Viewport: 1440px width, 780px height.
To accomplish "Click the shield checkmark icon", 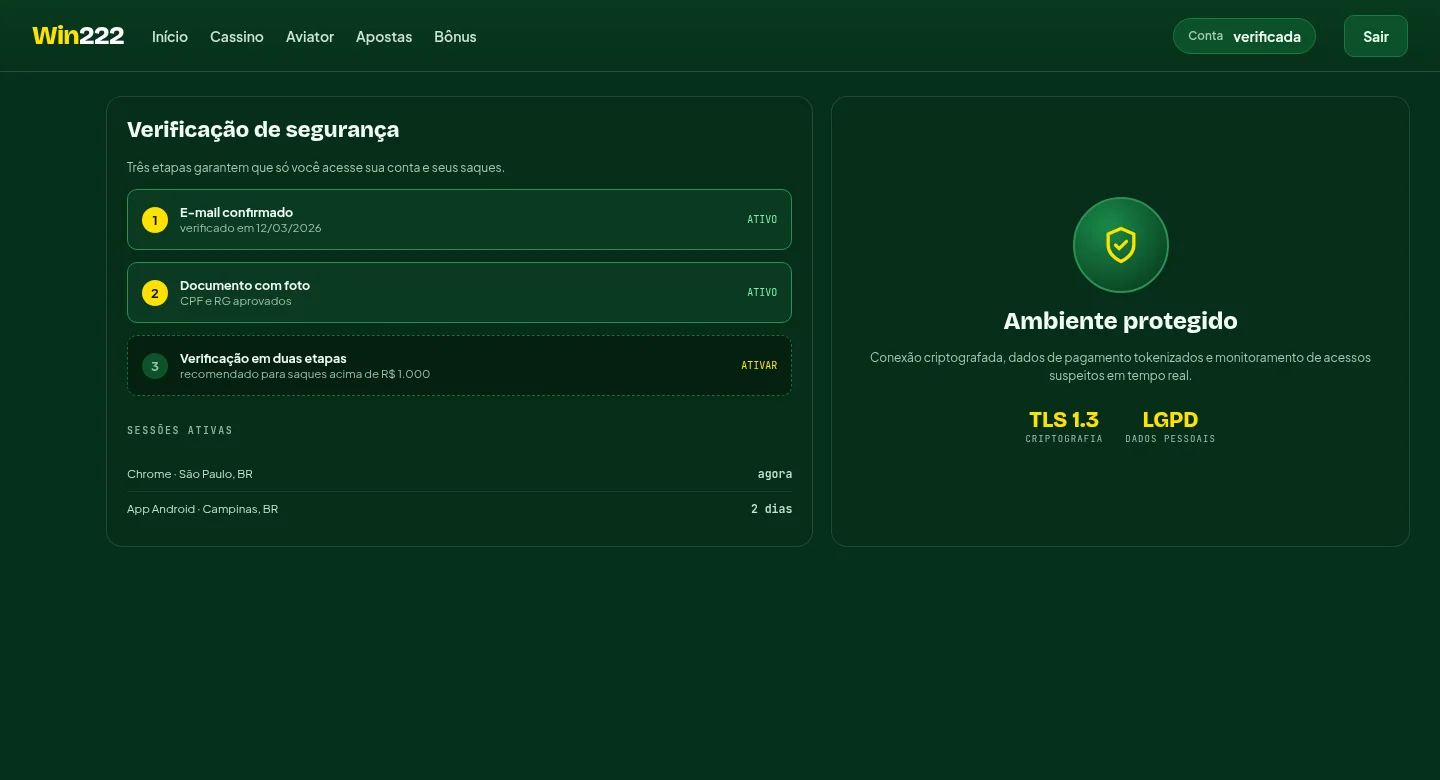I will [x=1120, y=245].
